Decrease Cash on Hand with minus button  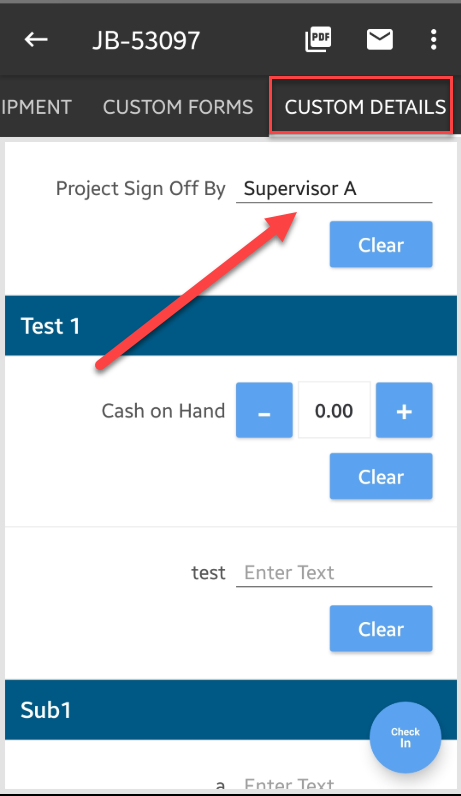(264, 410)
